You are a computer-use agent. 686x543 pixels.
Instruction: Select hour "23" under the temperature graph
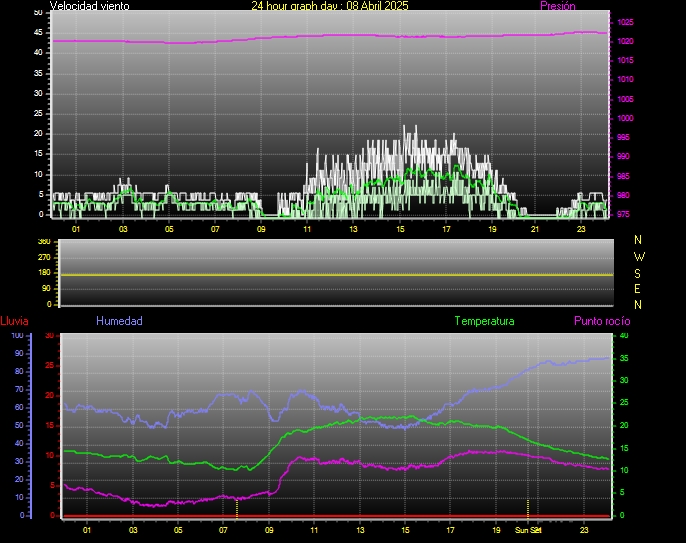584,530
